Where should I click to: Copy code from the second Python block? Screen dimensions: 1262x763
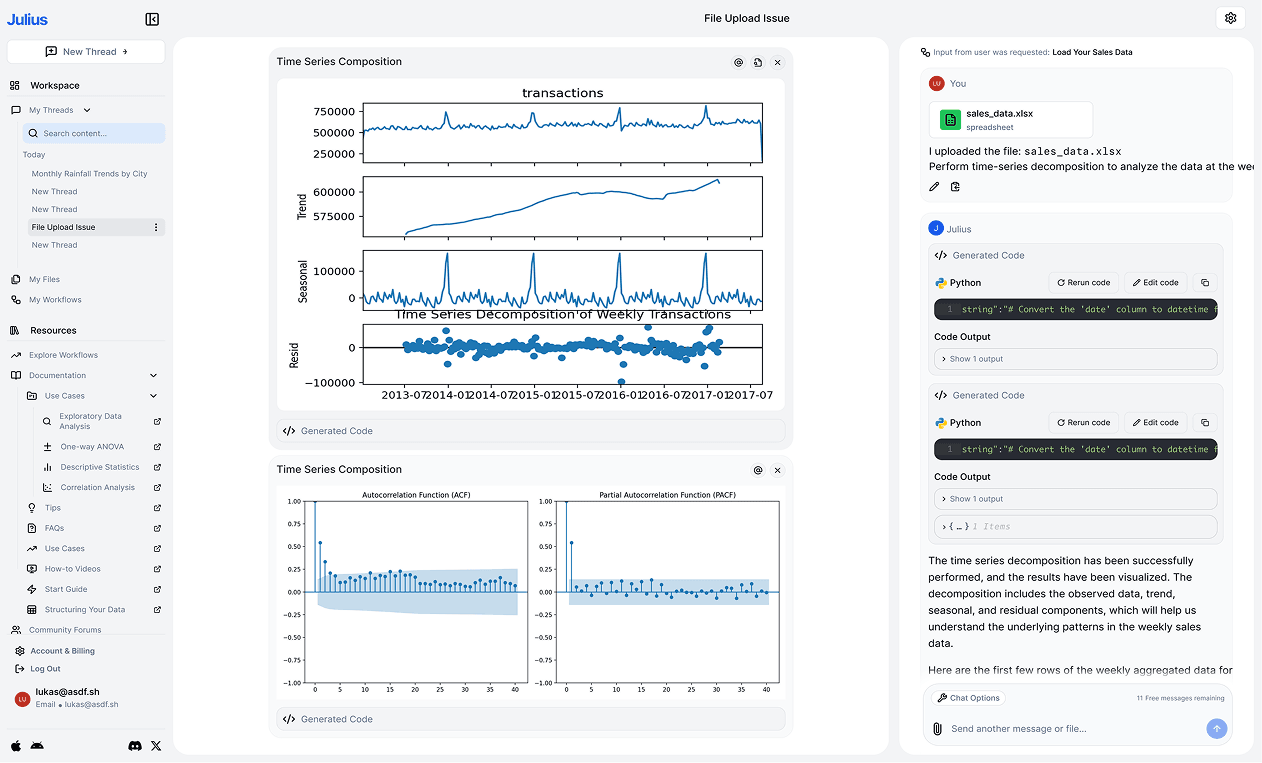tap(1205, 423)
